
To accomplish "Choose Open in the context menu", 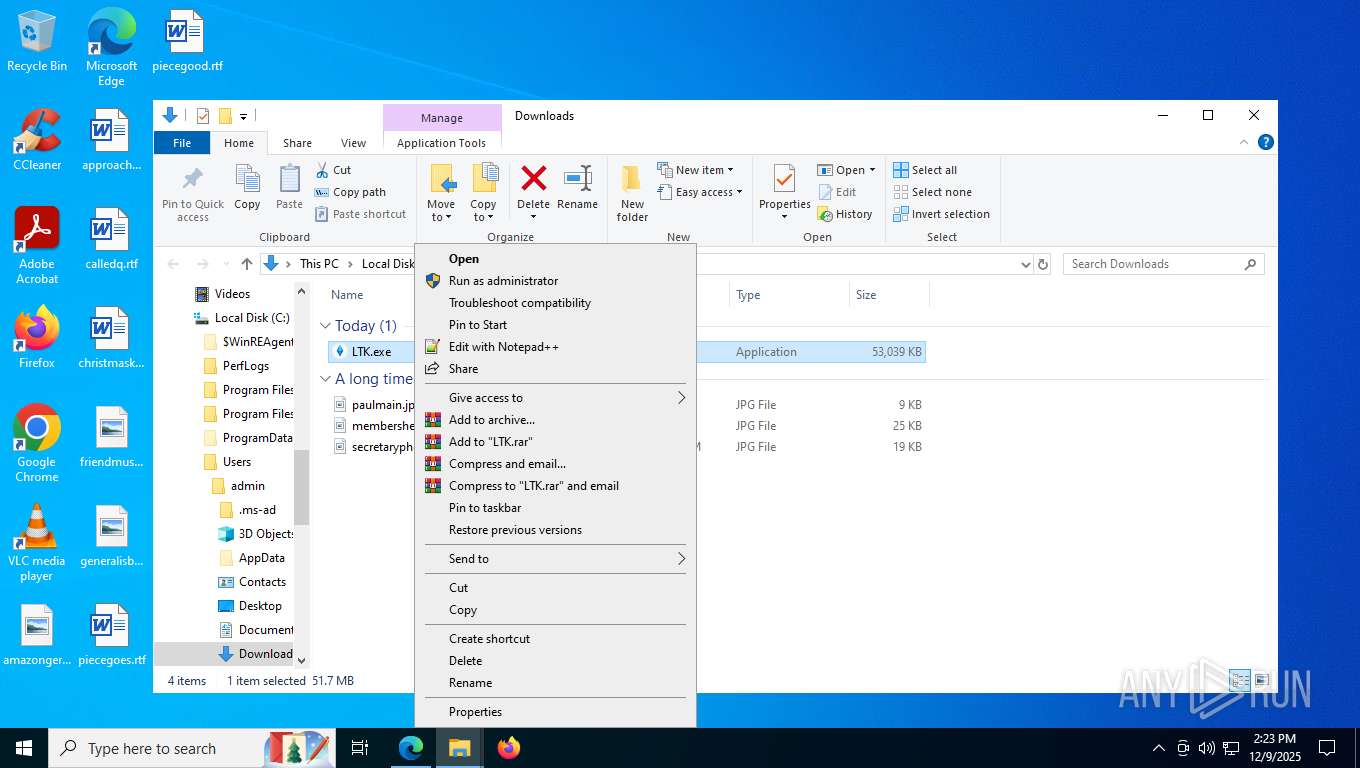I will 555,259.
